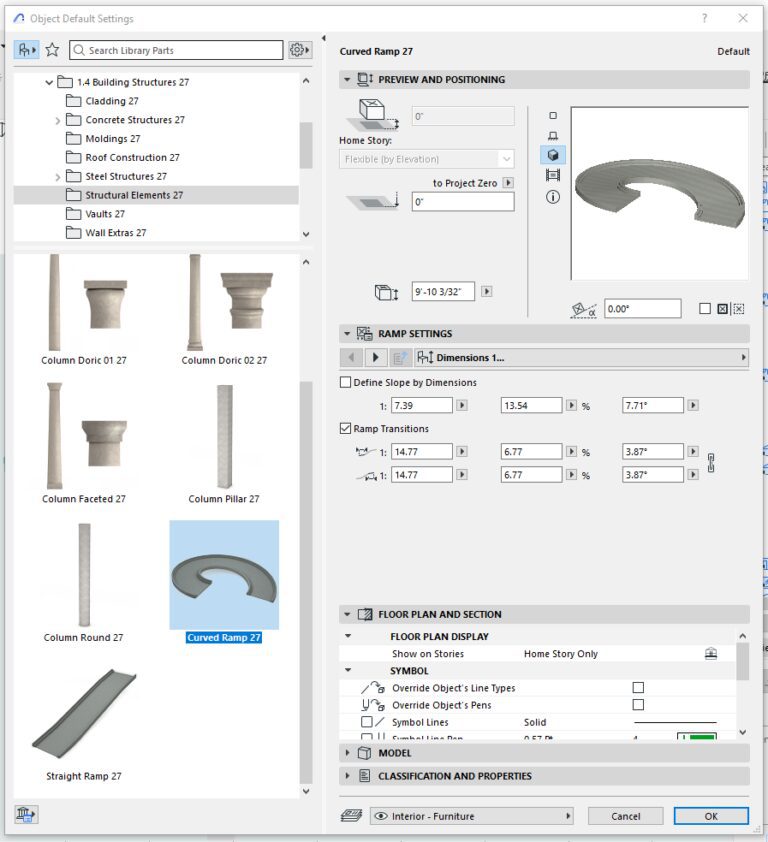Select the preview picture icon
Screen dimensions: 768x842
pyautogui.click(x=553, y=175)
